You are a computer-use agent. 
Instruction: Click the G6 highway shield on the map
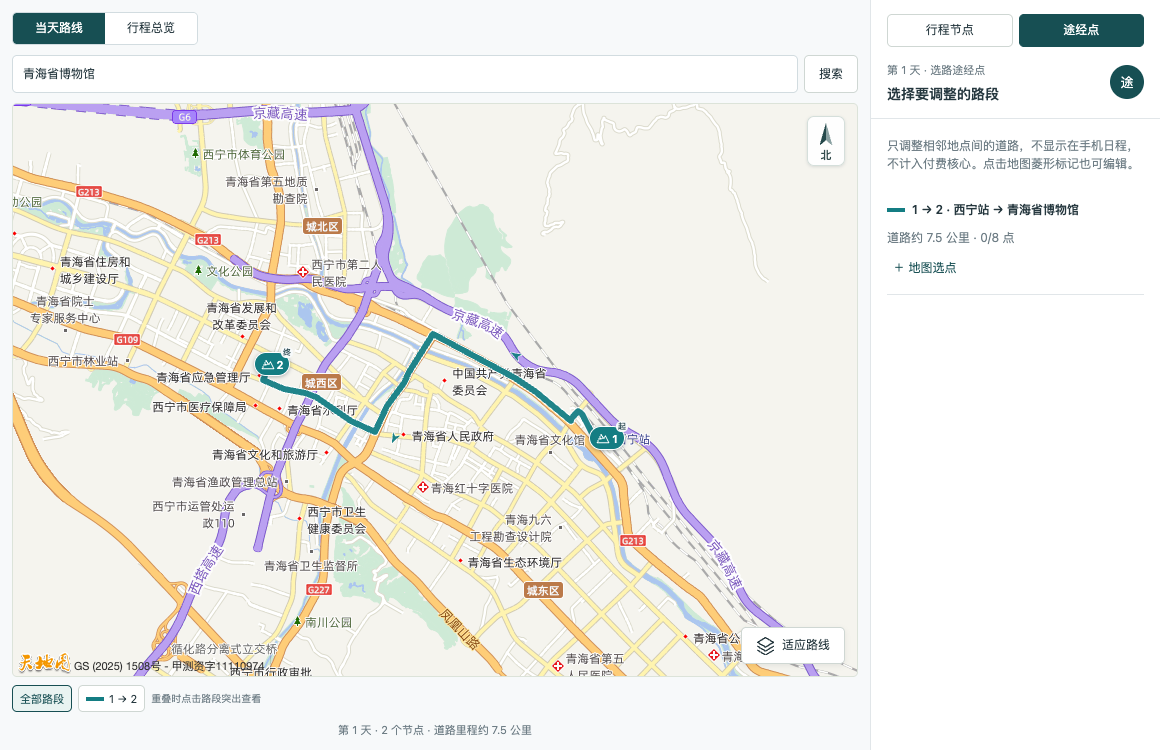point(185,117)
